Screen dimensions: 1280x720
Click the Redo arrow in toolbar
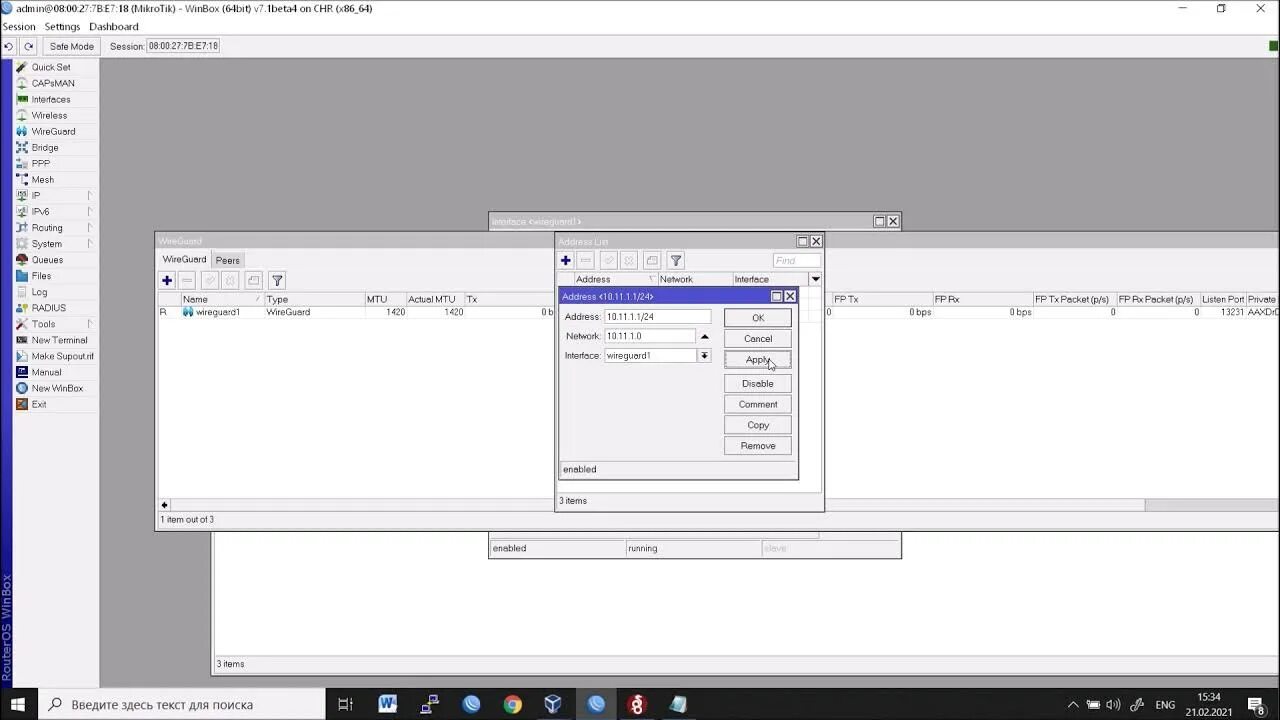(28, 46)
